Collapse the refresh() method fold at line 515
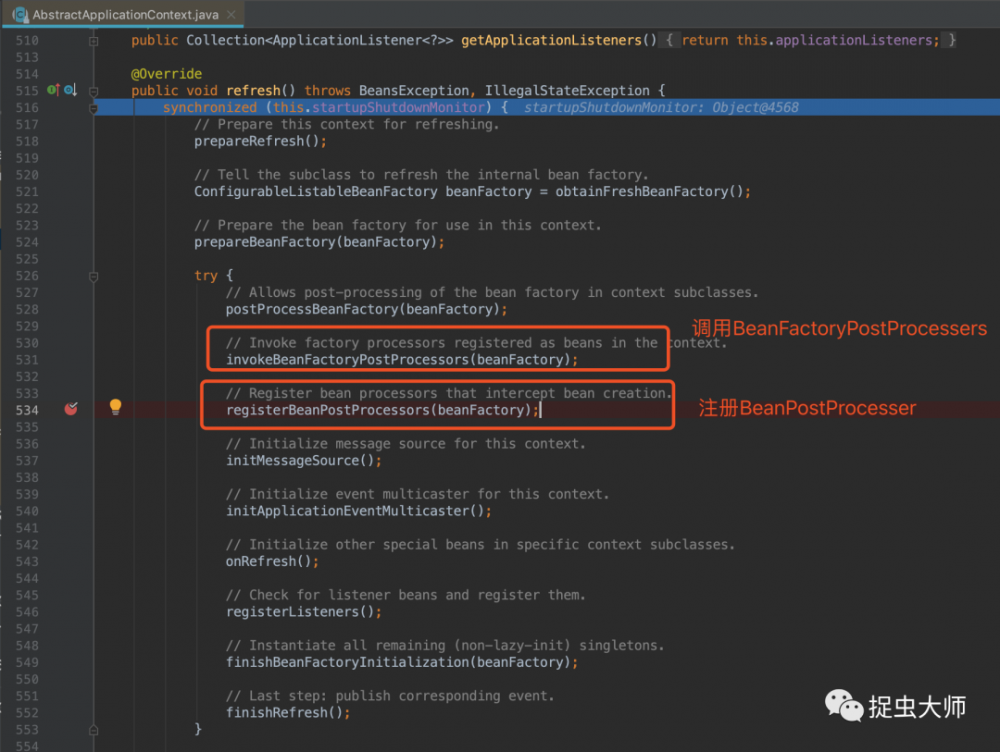 (x=94, y=91)
